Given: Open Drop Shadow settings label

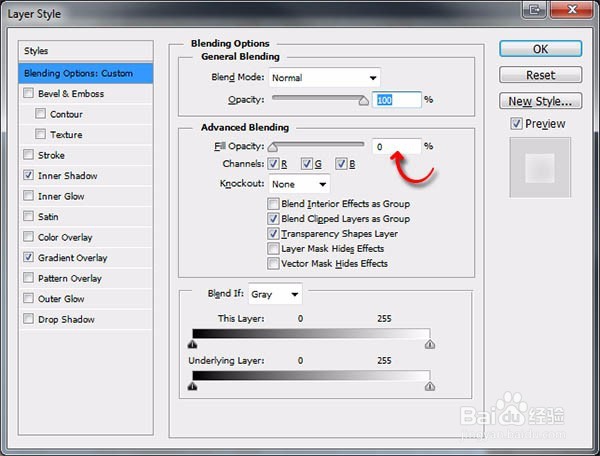Looking at the screenshot, I should (66, 319).
